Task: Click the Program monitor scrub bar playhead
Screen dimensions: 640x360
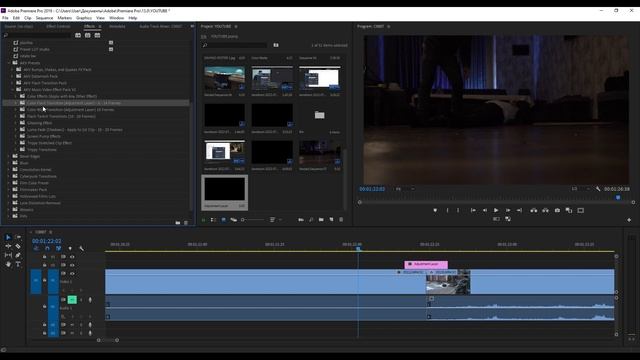Action: pos(618,197)
